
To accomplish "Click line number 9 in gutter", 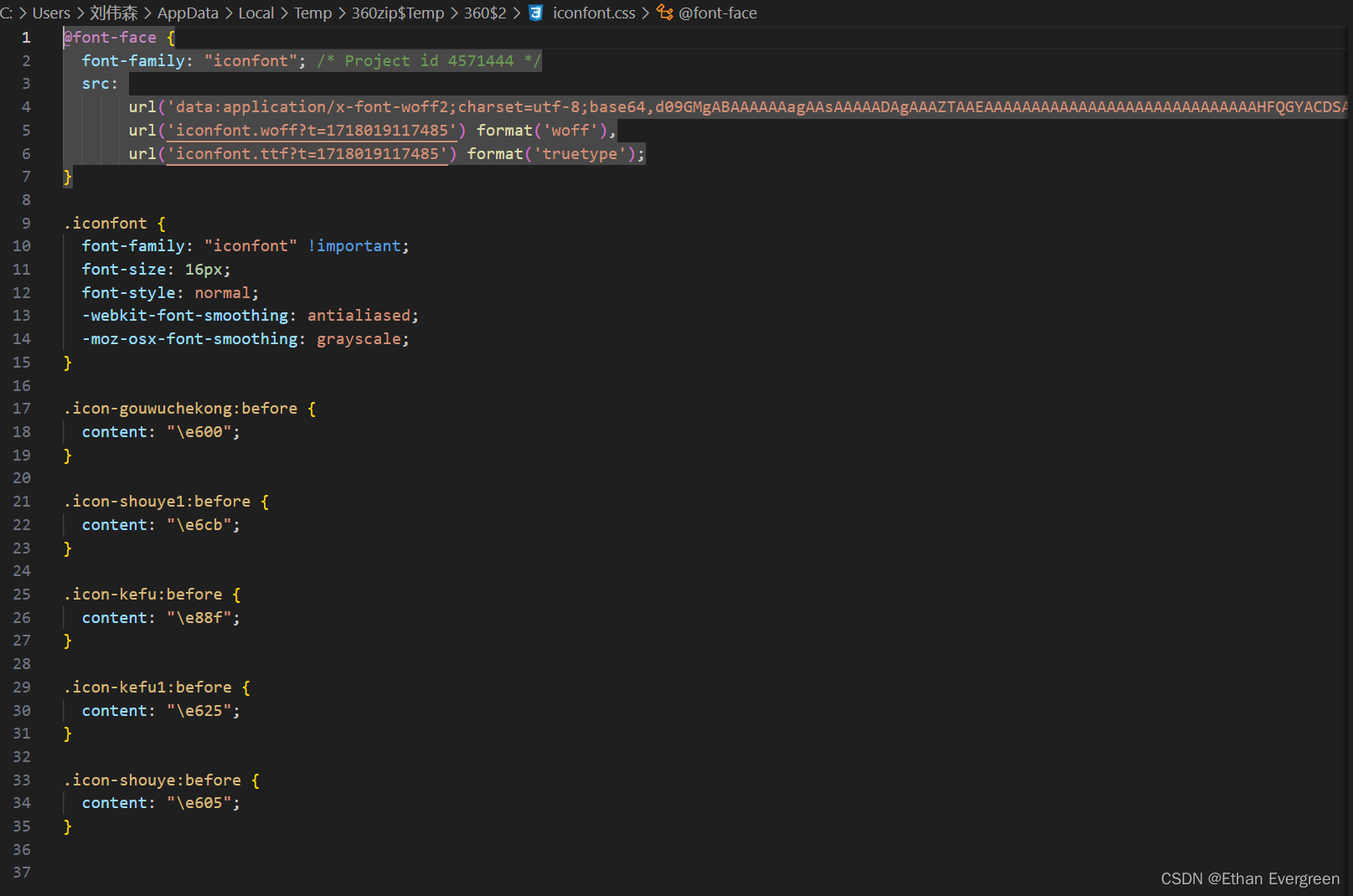I will pos(26,224).
